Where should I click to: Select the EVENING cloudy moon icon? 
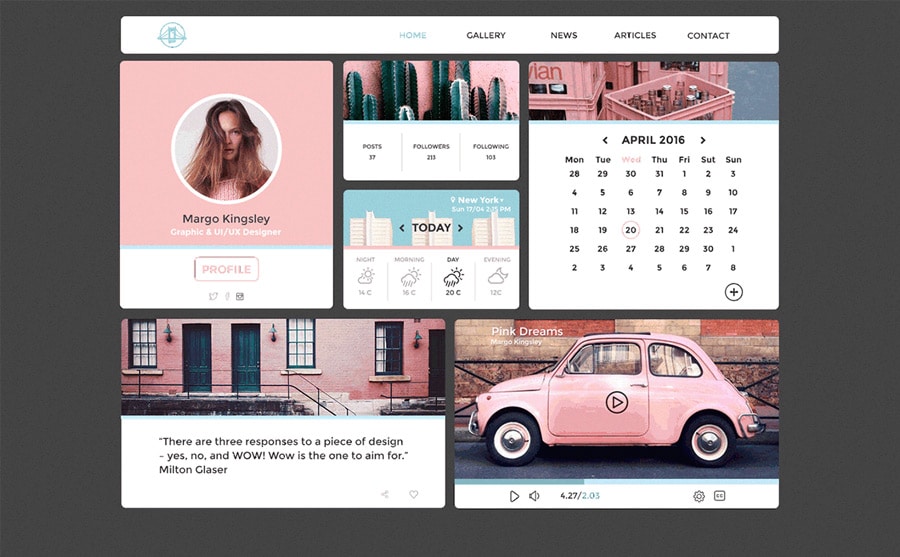click(x=497, y=276)
